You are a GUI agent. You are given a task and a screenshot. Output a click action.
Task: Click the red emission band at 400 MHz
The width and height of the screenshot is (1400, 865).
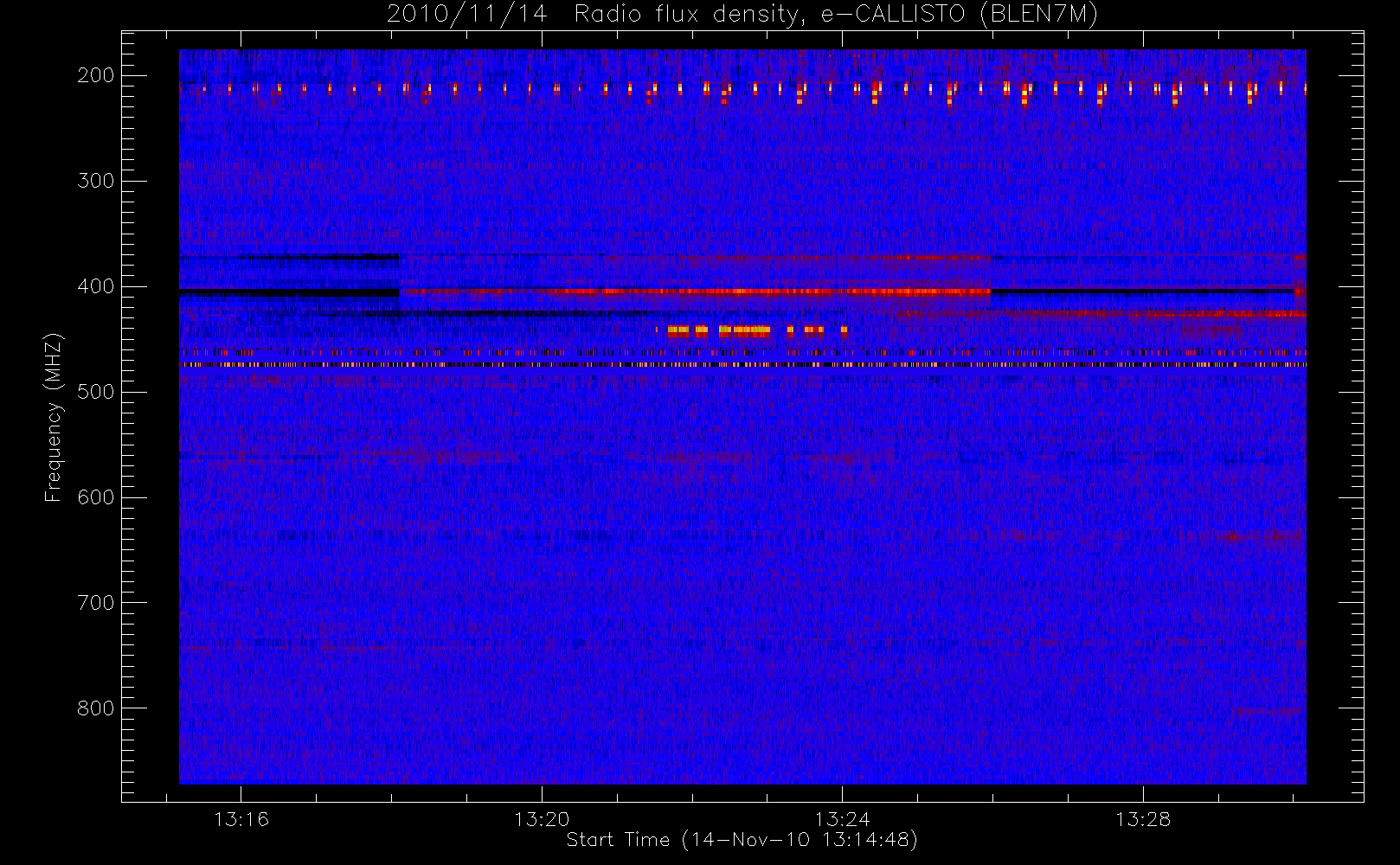[695, 292]
